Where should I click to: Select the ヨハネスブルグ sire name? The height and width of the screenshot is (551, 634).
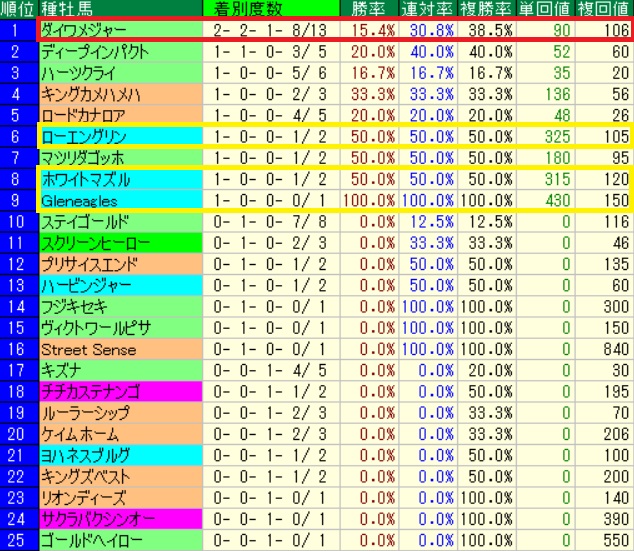(85, 456)
